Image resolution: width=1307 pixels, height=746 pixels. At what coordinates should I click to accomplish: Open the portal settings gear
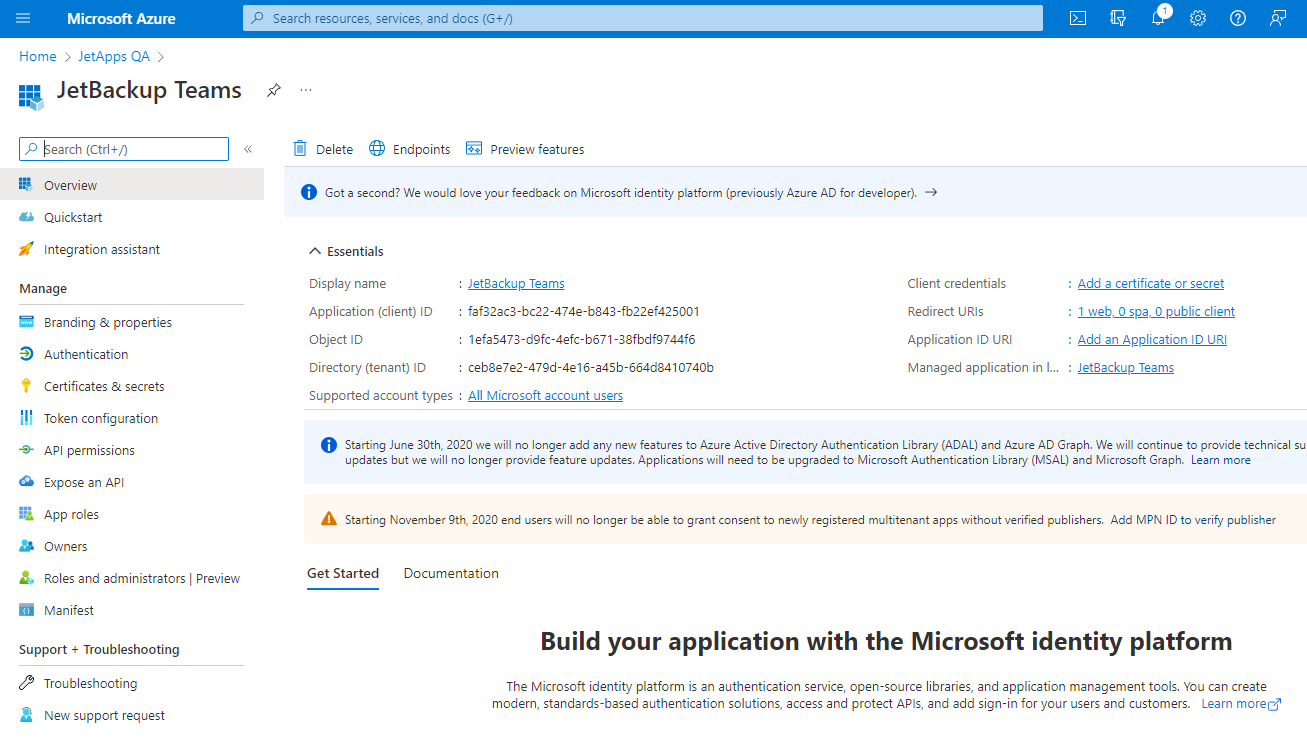(1198, 18)
